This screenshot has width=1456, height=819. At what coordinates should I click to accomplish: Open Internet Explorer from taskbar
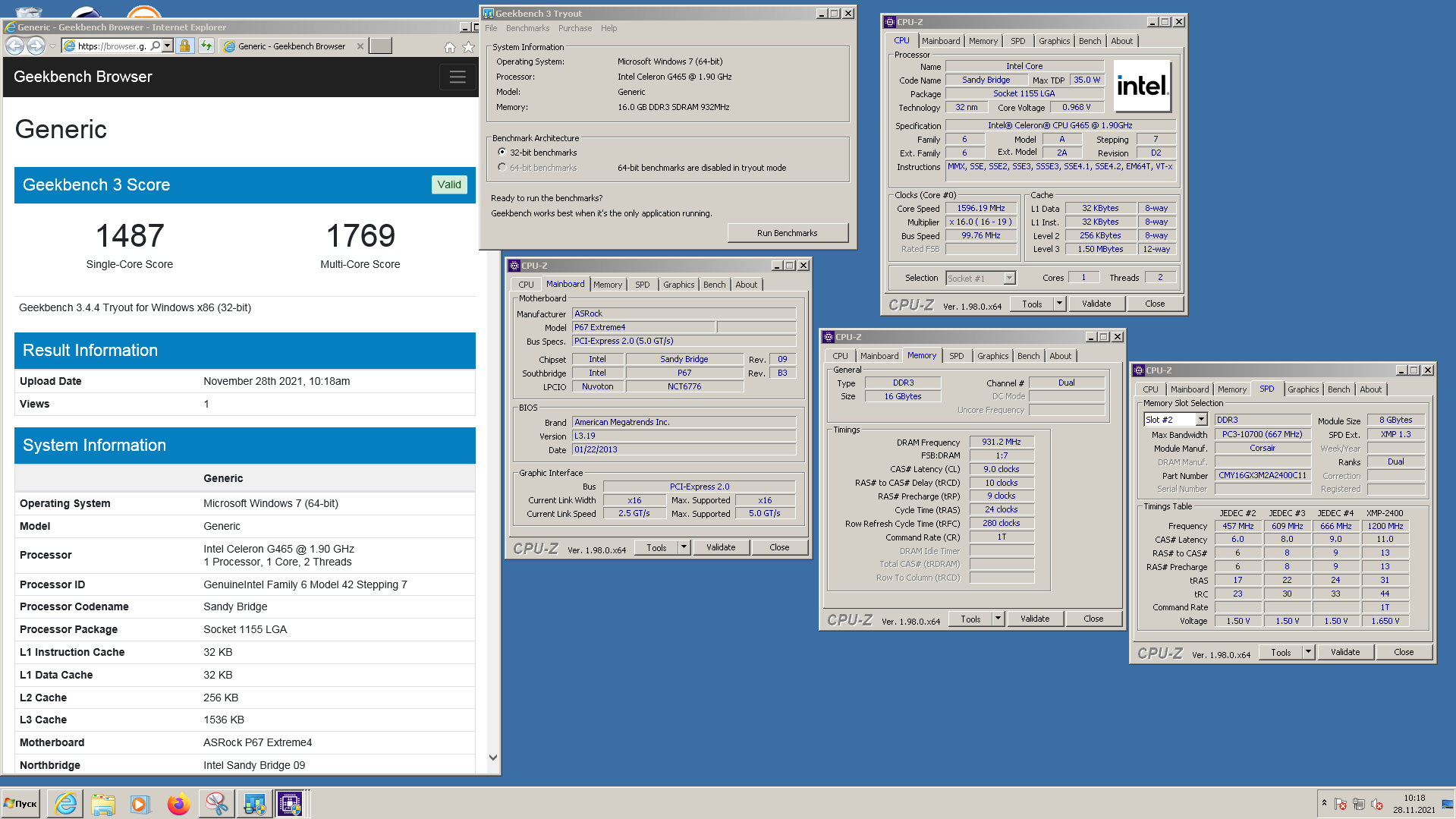(66, 803)
